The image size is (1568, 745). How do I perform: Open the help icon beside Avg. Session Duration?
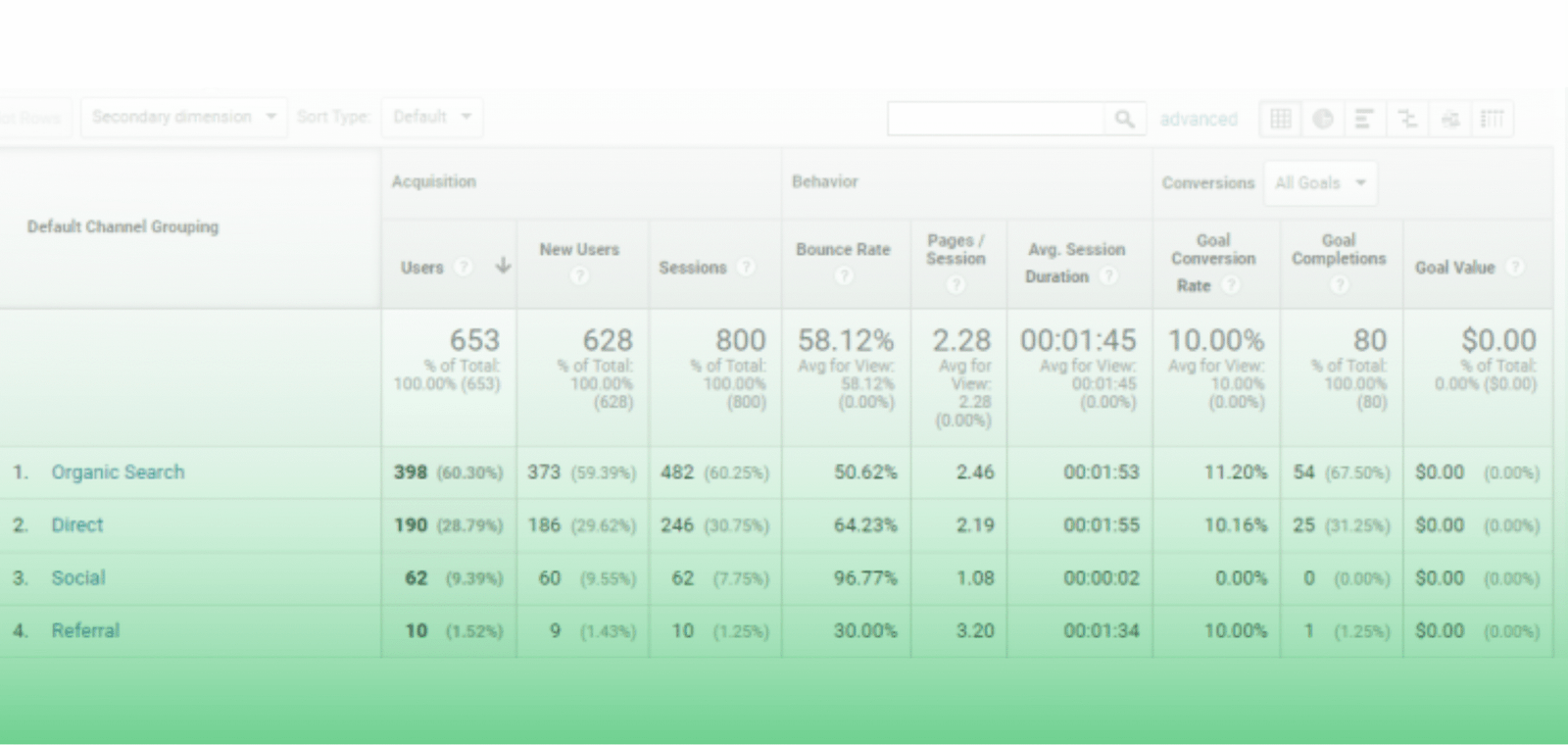tap(1108, 276)
